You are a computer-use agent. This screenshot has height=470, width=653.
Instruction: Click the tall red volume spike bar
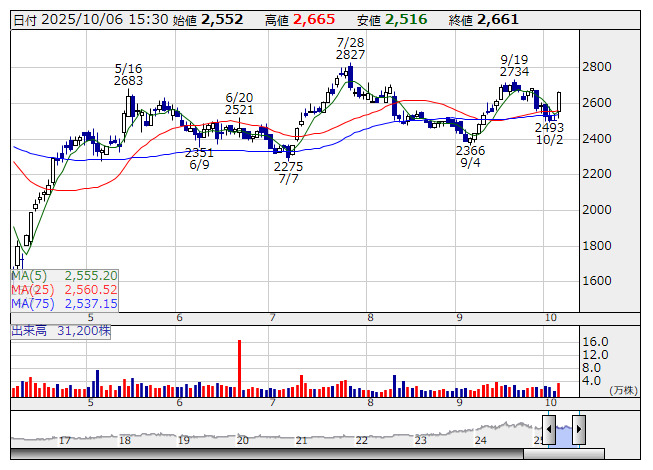click(x=239, y=368)
